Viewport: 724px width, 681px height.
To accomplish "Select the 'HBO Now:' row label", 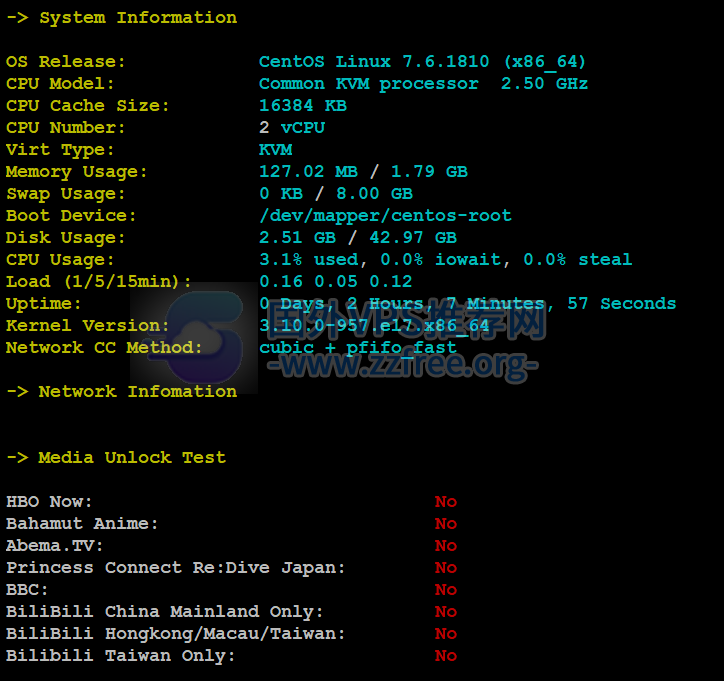I will coord(49,502).
